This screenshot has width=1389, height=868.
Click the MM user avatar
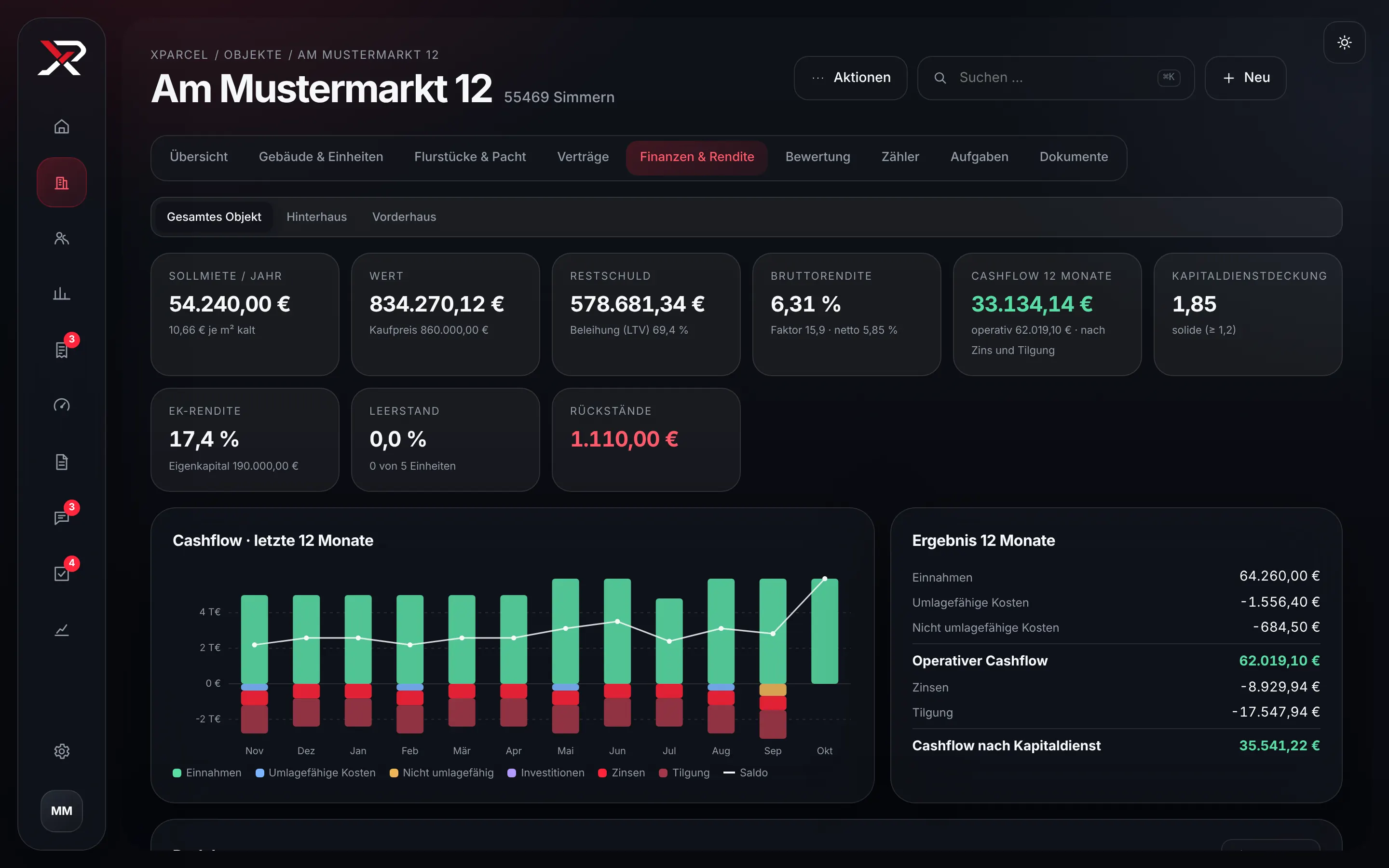pyautogui.click(x=61, y=811)
